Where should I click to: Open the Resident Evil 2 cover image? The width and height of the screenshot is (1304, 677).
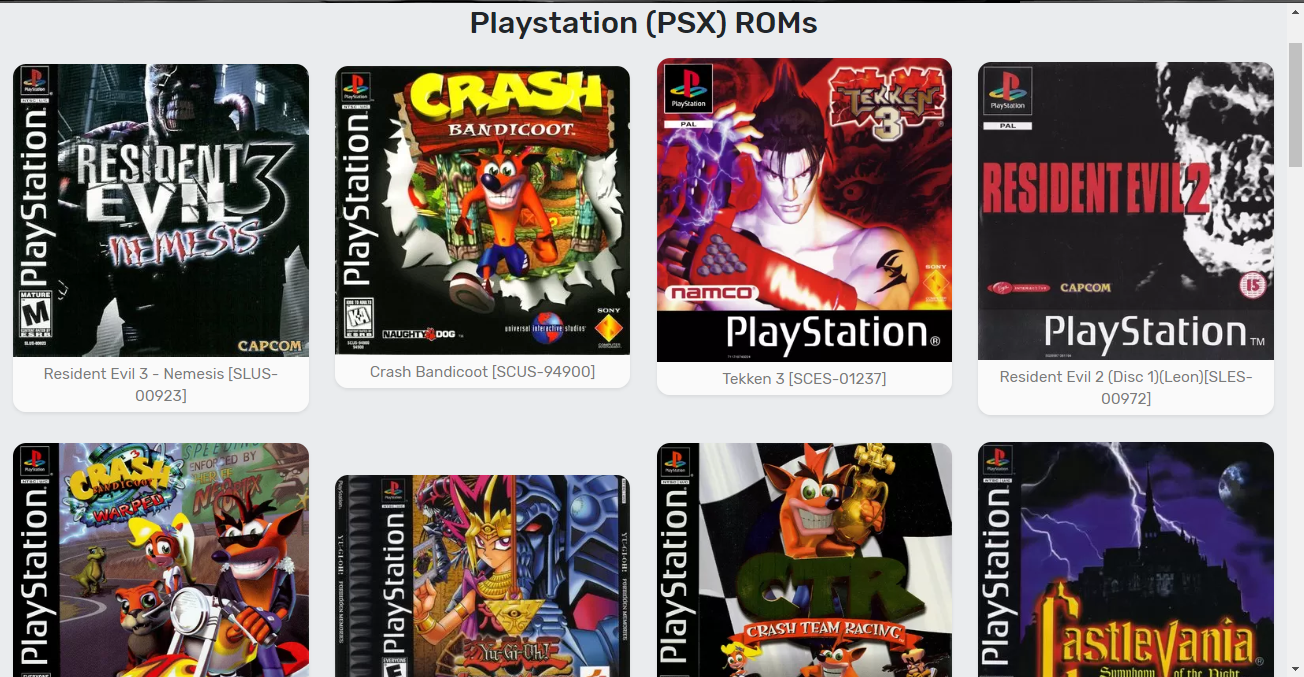(1126, 211)
